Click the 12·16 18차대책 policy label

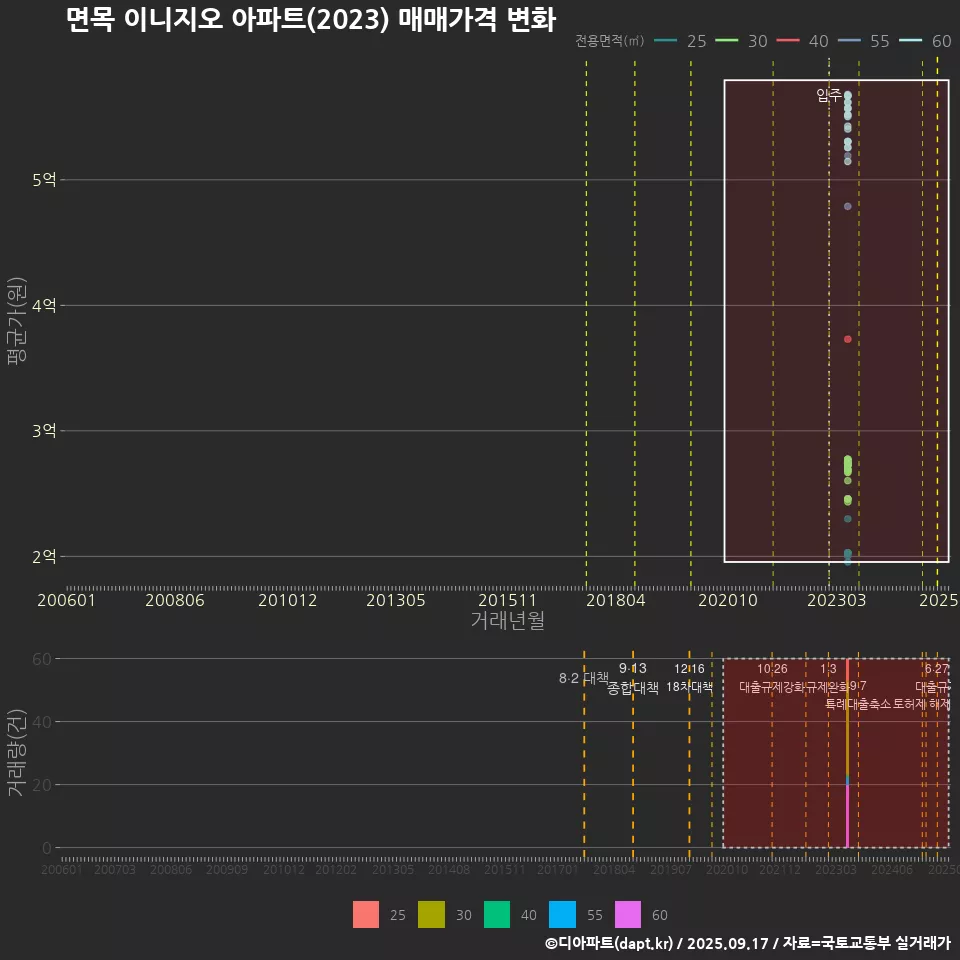click(x=689, y=679)
